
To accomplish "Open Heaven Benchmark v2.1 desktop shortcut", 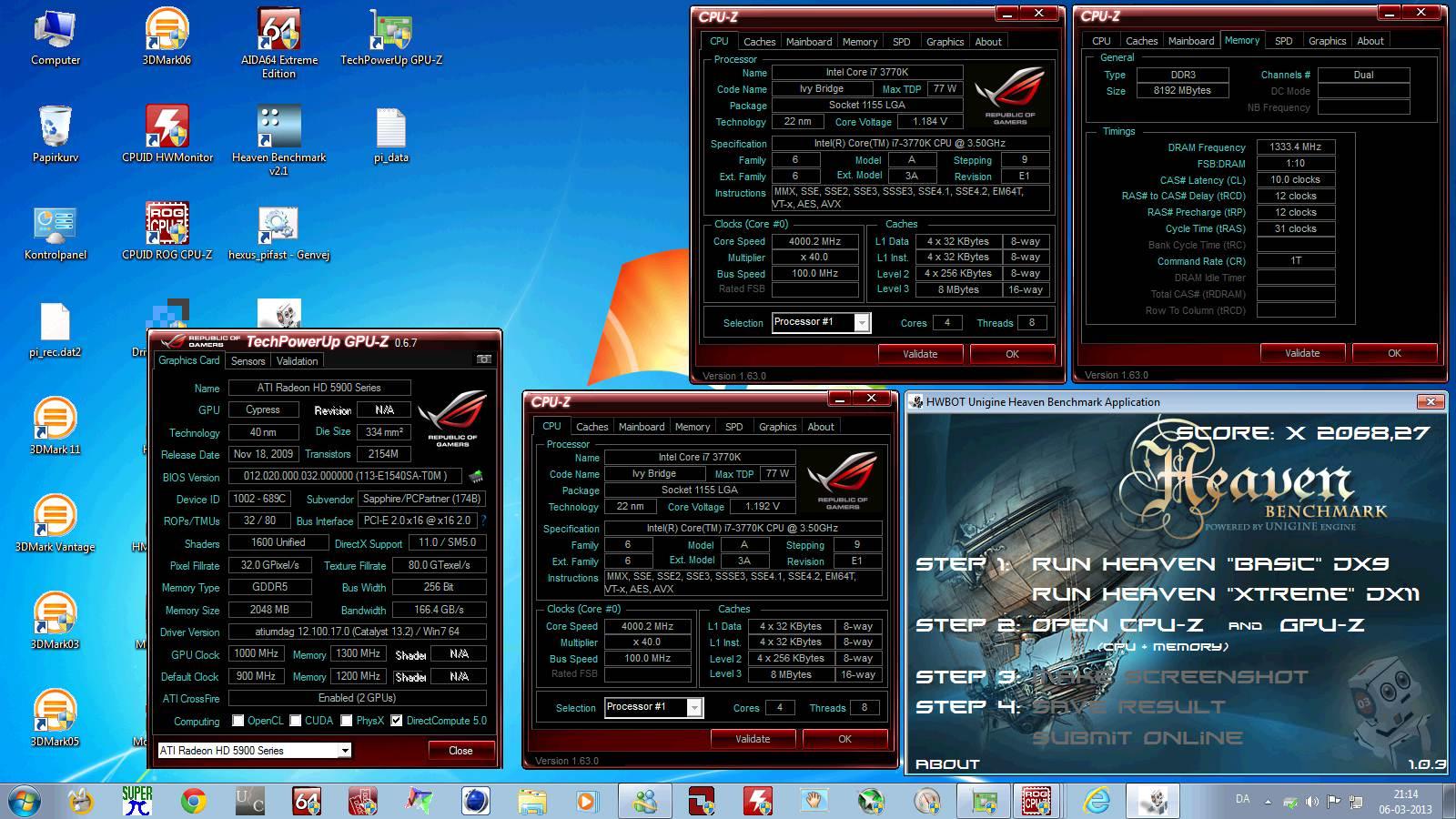I will point(278,141).
